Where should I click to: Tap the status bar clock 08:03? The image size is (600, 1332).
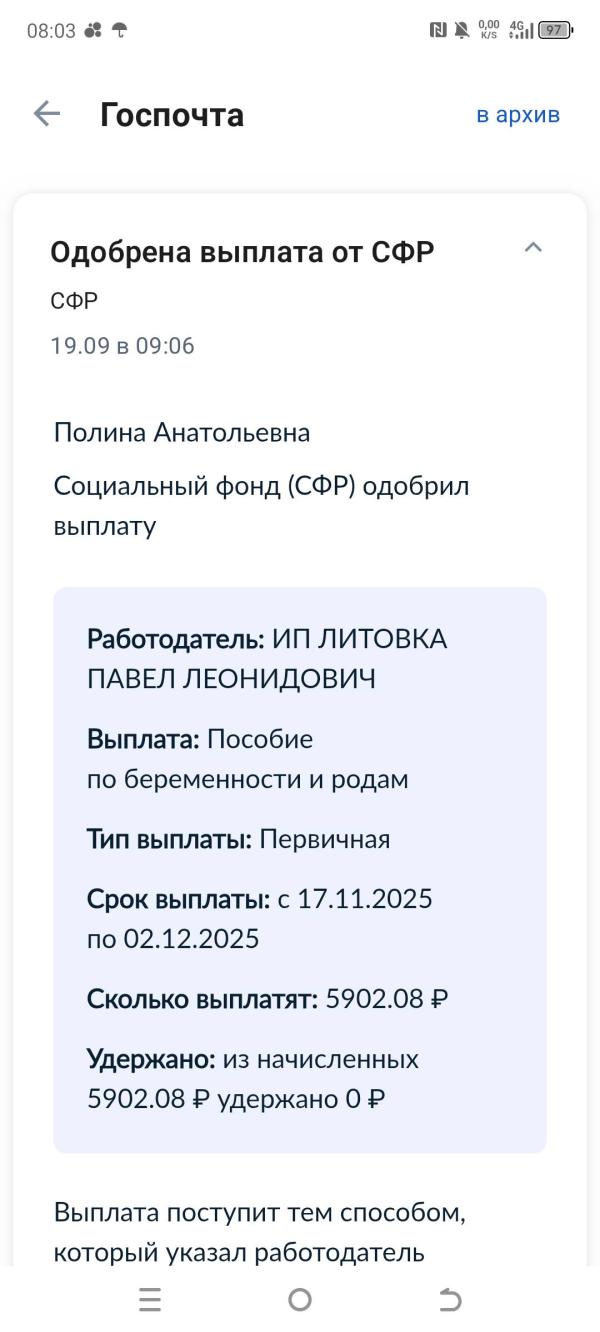coord(51,31)
